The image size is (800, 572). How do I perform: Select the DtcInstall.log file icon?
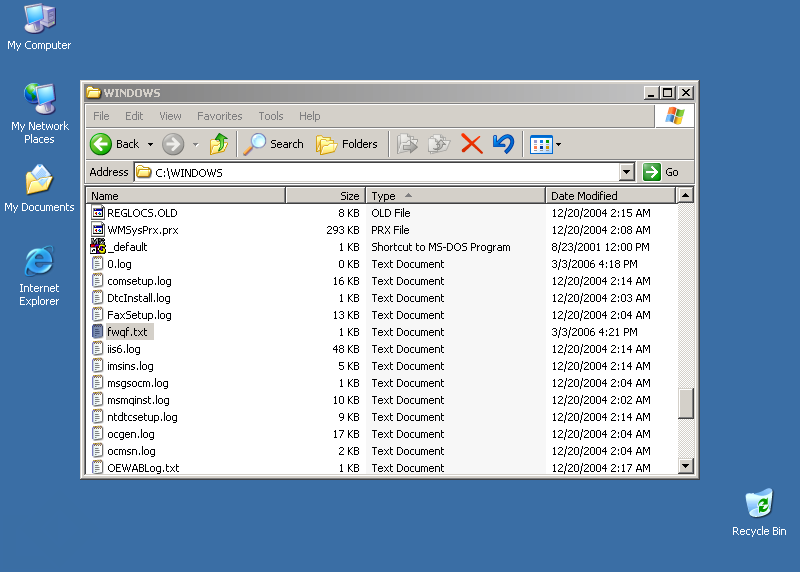click(x=97, y=297)
